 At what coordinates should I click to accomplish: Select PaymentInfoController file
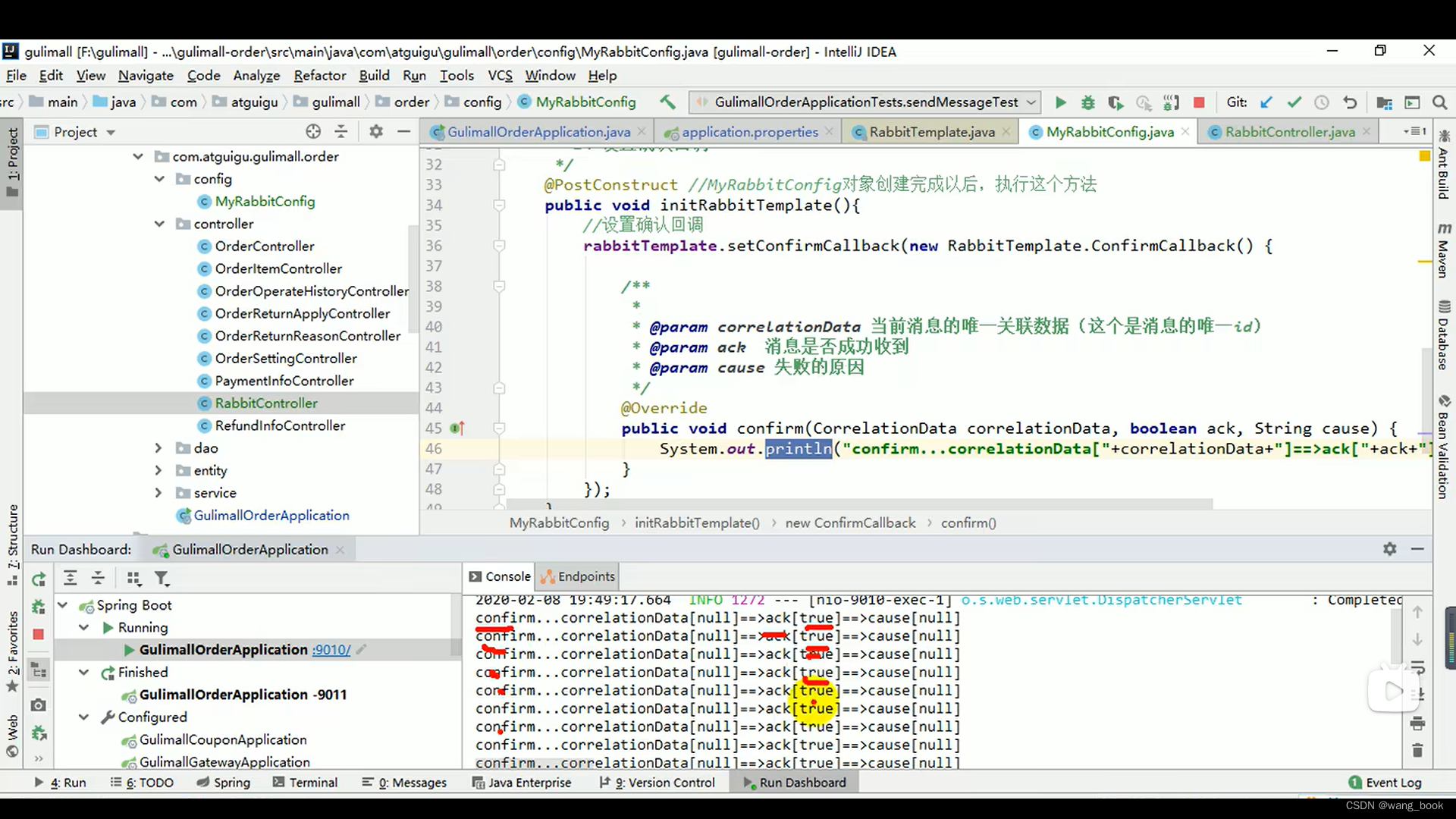coord(284,381)
